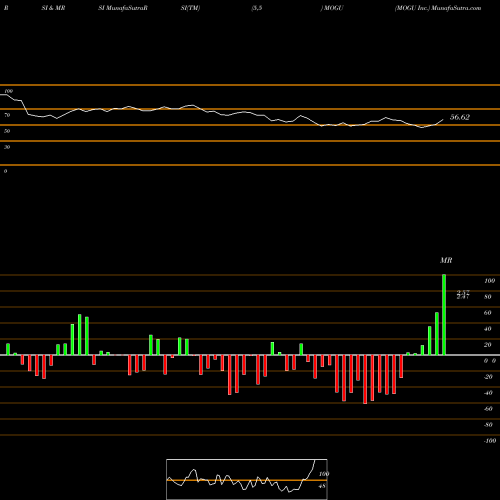Click the tallest green MR histogram bar
The image size is (500, 500).
444,315
